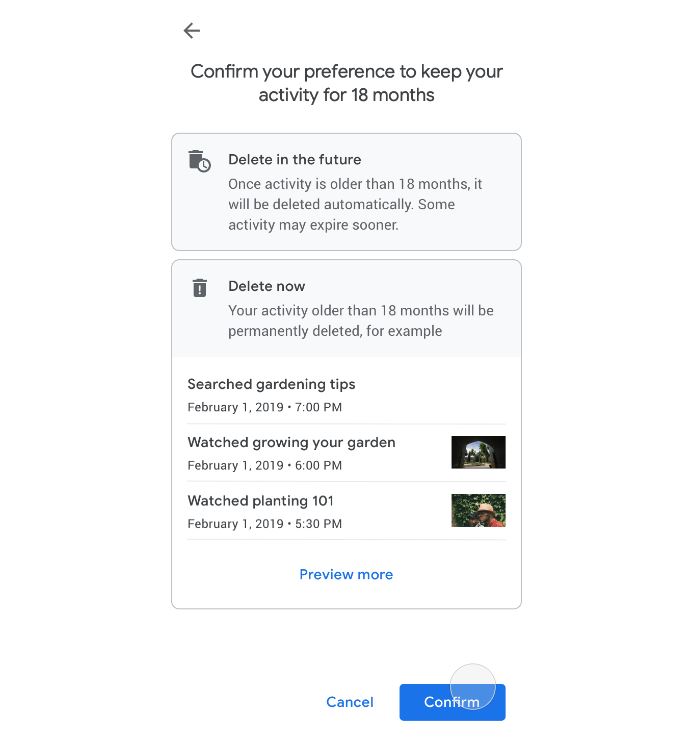Select the Searched gardening tips entry
695x746 pixels.
point(271,384)
